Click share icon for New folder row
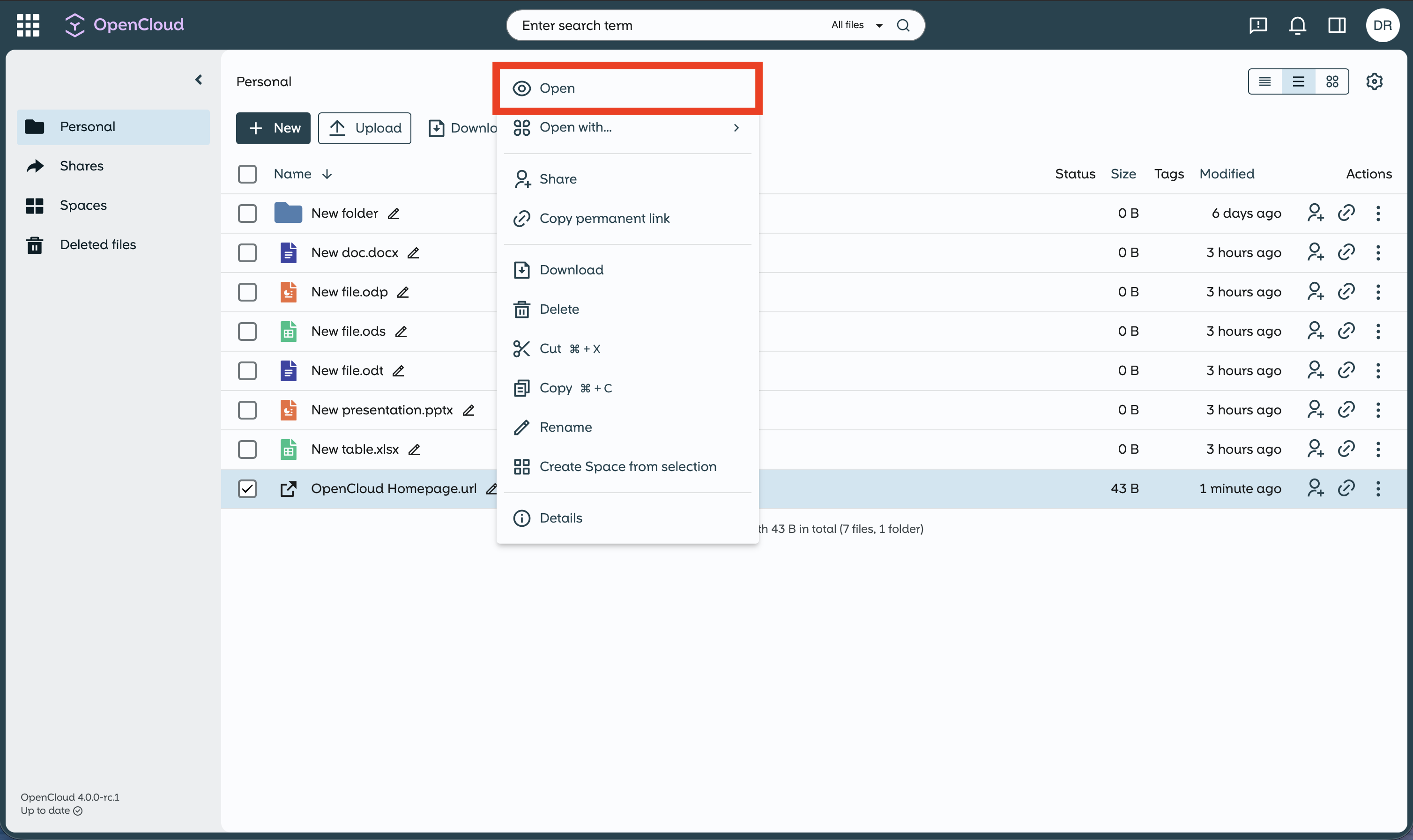The width and height of the screenshot is (1413, 840). click(x=1315, y=213)
